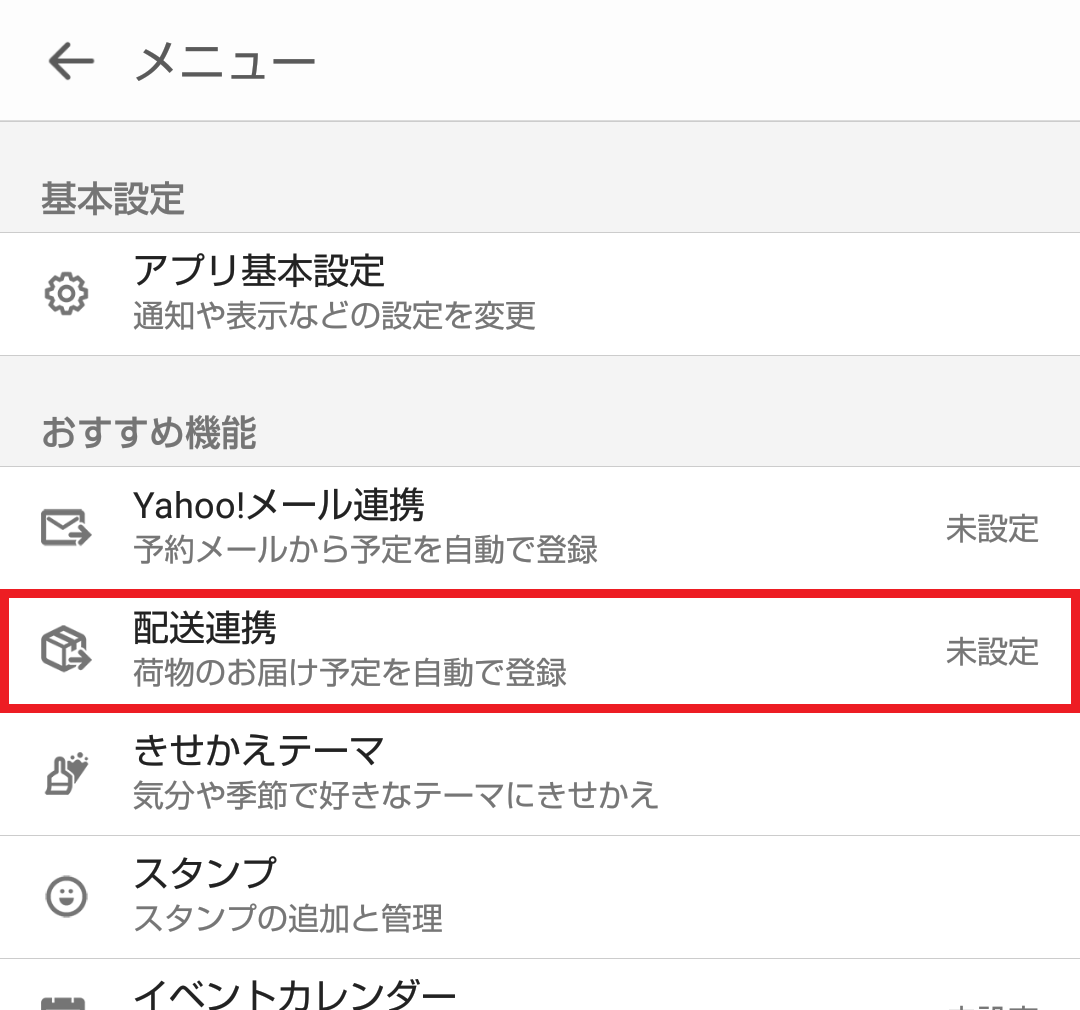1080x1010 pixels.
Task: Open the スタンプ menu item
Action: (x=204, y=873)
